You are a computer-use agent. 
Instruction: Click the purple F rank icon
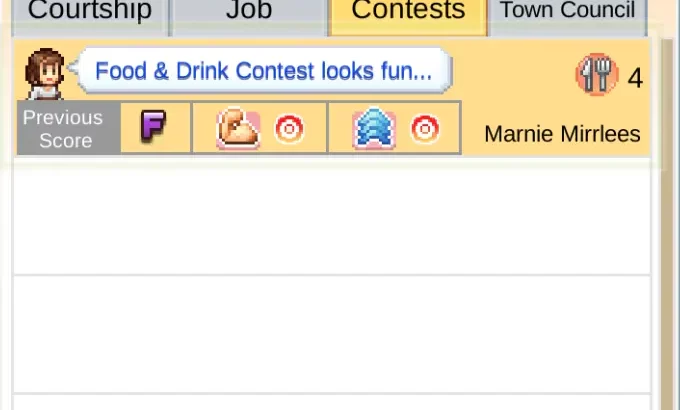click(x=154, y=128)
